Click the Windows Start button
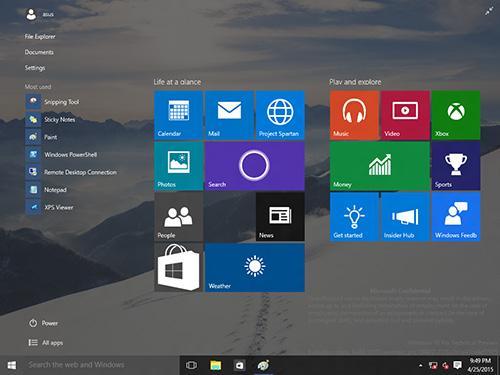Viewport: 500px width, 375px height. pos(12,365)
